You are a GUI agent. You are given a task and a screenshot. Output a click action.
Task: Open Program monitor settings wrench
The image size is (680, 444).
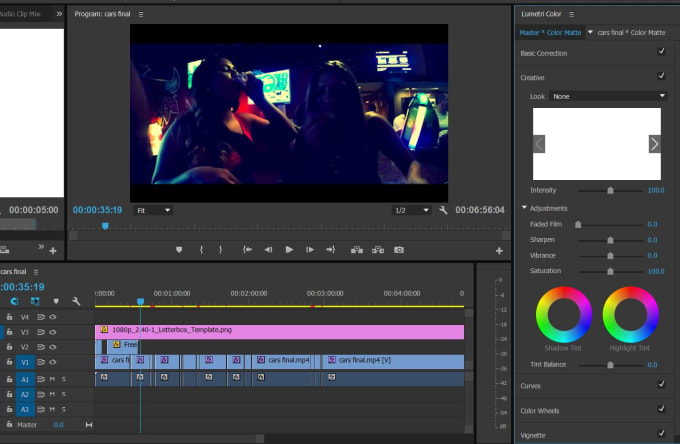[x=443, y=210]
